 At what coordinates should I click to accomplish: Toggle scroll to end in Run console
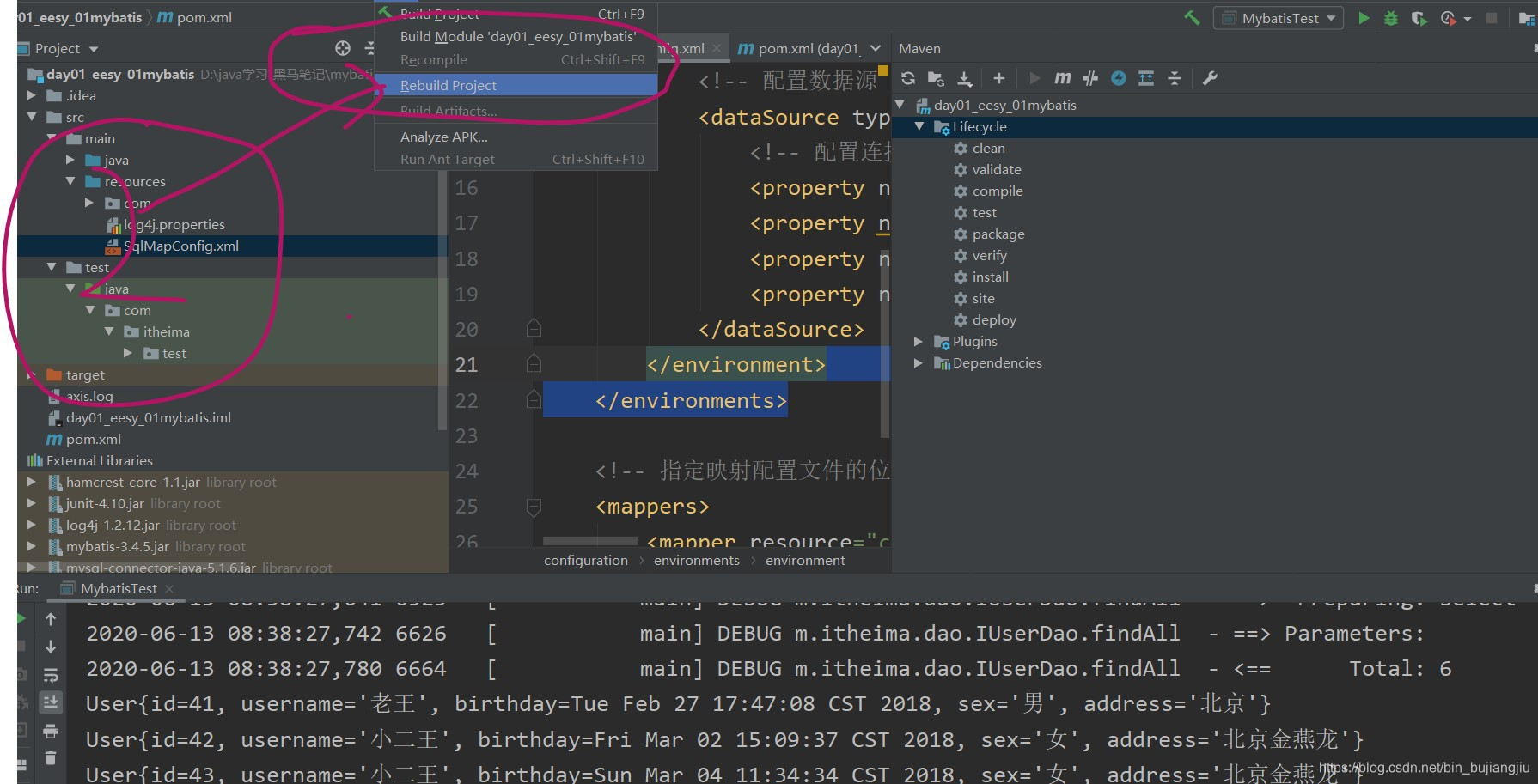(x=51, y=702)
